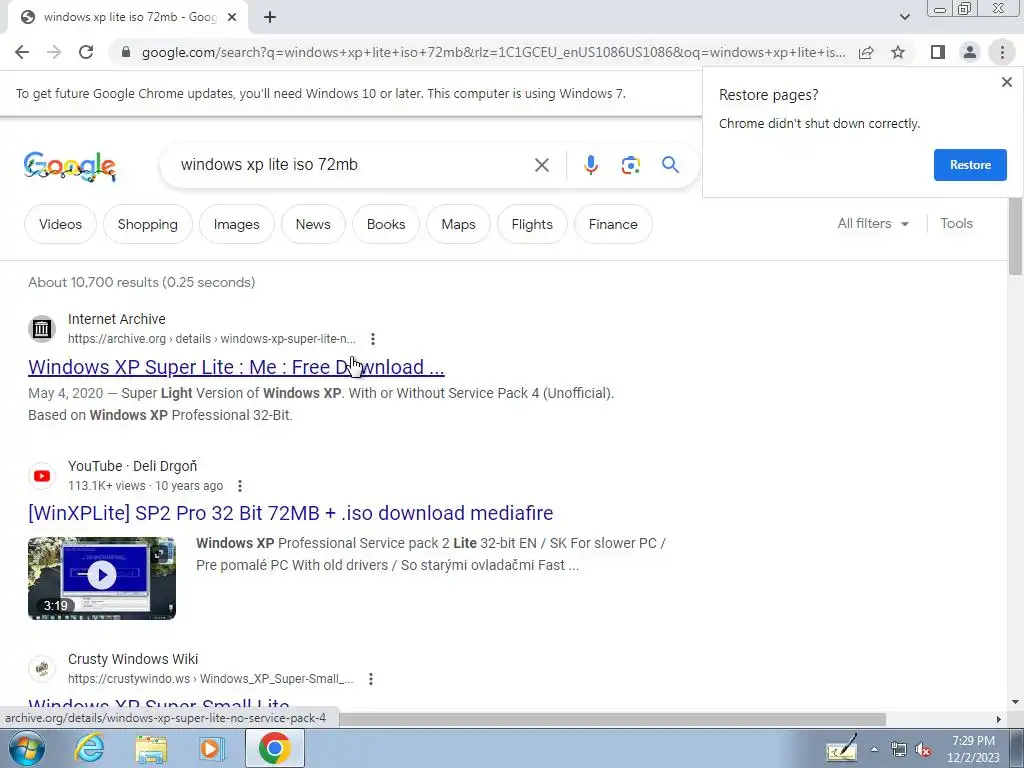Click the horizontal scrollbar right arrow

(999, 719)
